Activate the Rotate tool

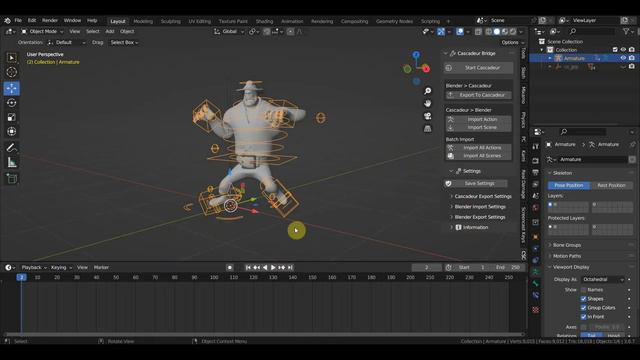click(11, 103)
